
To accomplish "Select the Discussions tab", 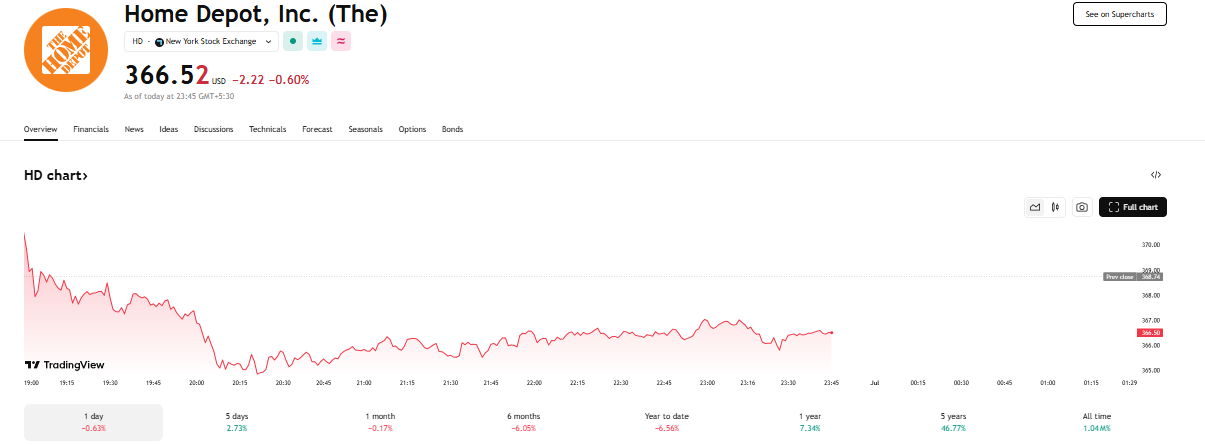I will [213, 130].
